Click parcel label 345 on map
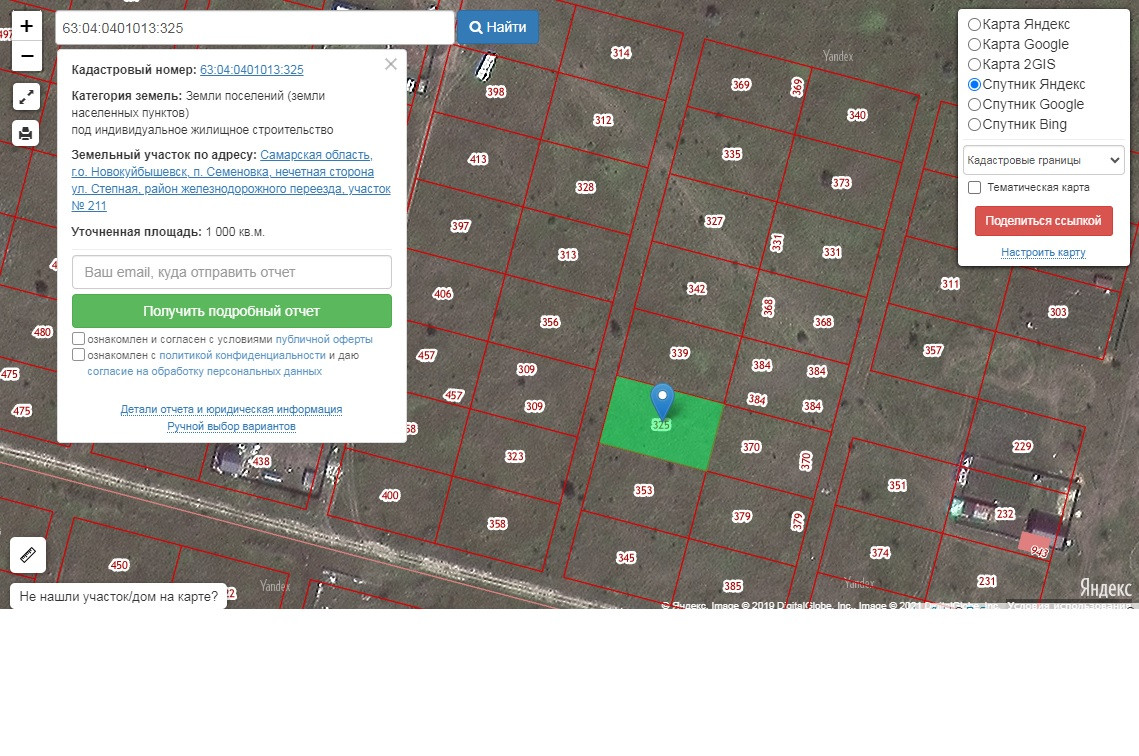Image resolution: width=1139 pixels, height=756 pixels. (x=626, y=558)
